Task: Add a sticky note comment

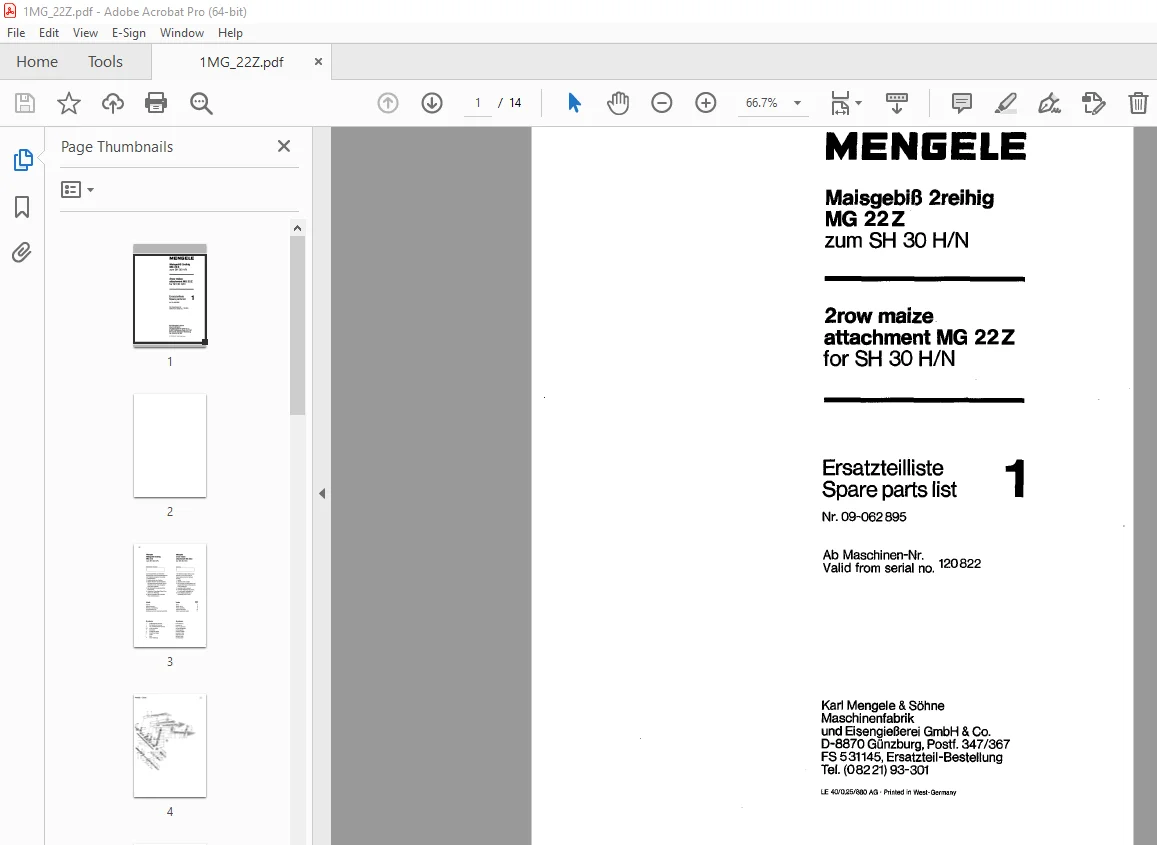Action: (961, 103)
